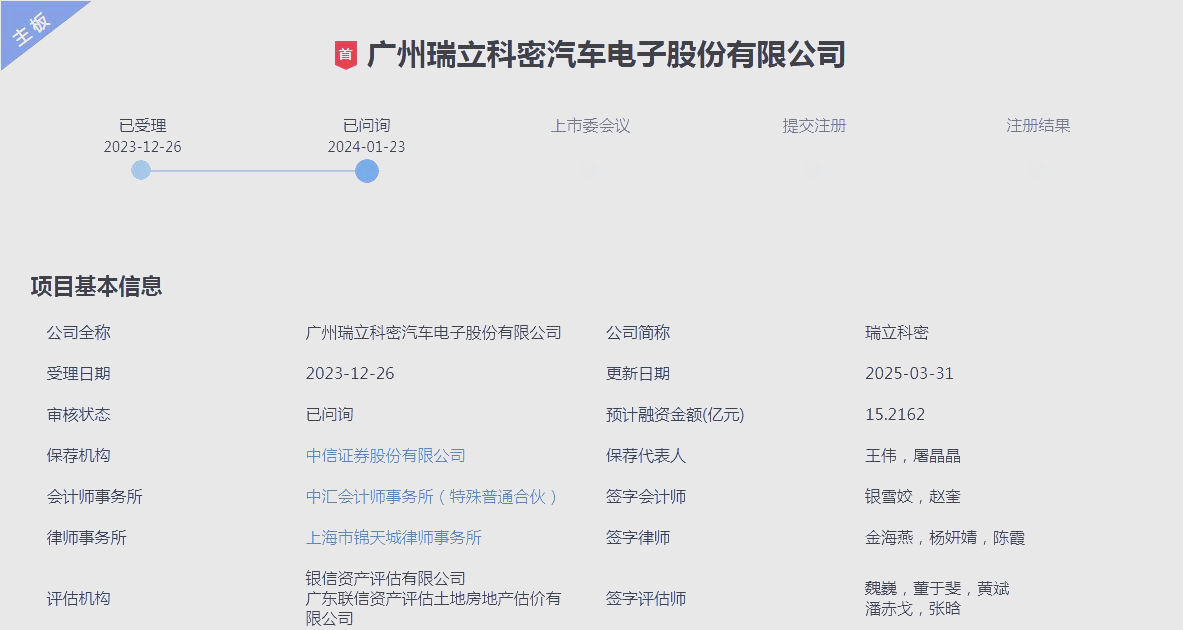Screen dimensions: 1183x630
Task: Click the highlighted 已问询 progress node
Action: pos(366,170)
